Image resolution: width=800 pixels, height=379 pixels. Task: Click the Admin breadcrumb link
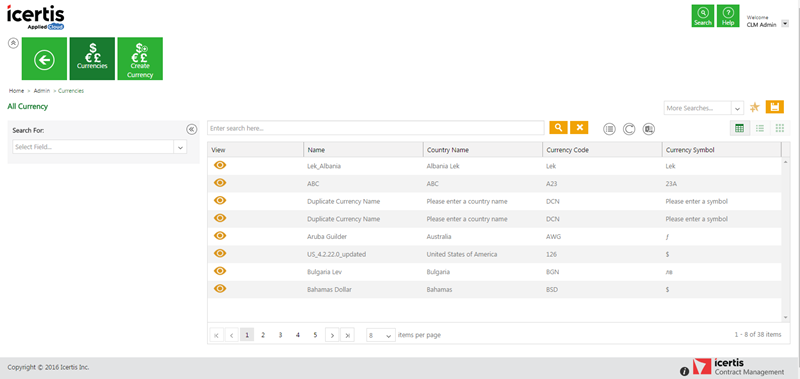pos(42,91)
